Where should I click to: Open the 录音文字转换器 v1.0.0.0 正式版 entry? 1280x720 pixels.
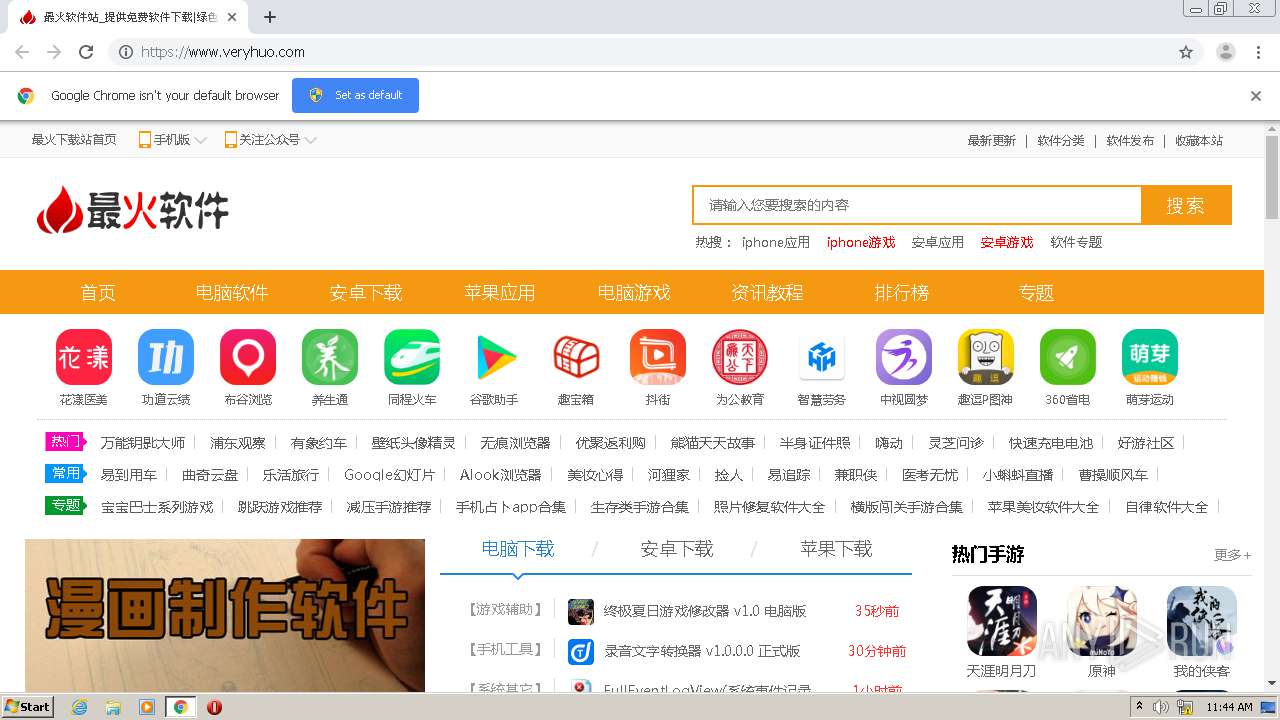[702, 651]
